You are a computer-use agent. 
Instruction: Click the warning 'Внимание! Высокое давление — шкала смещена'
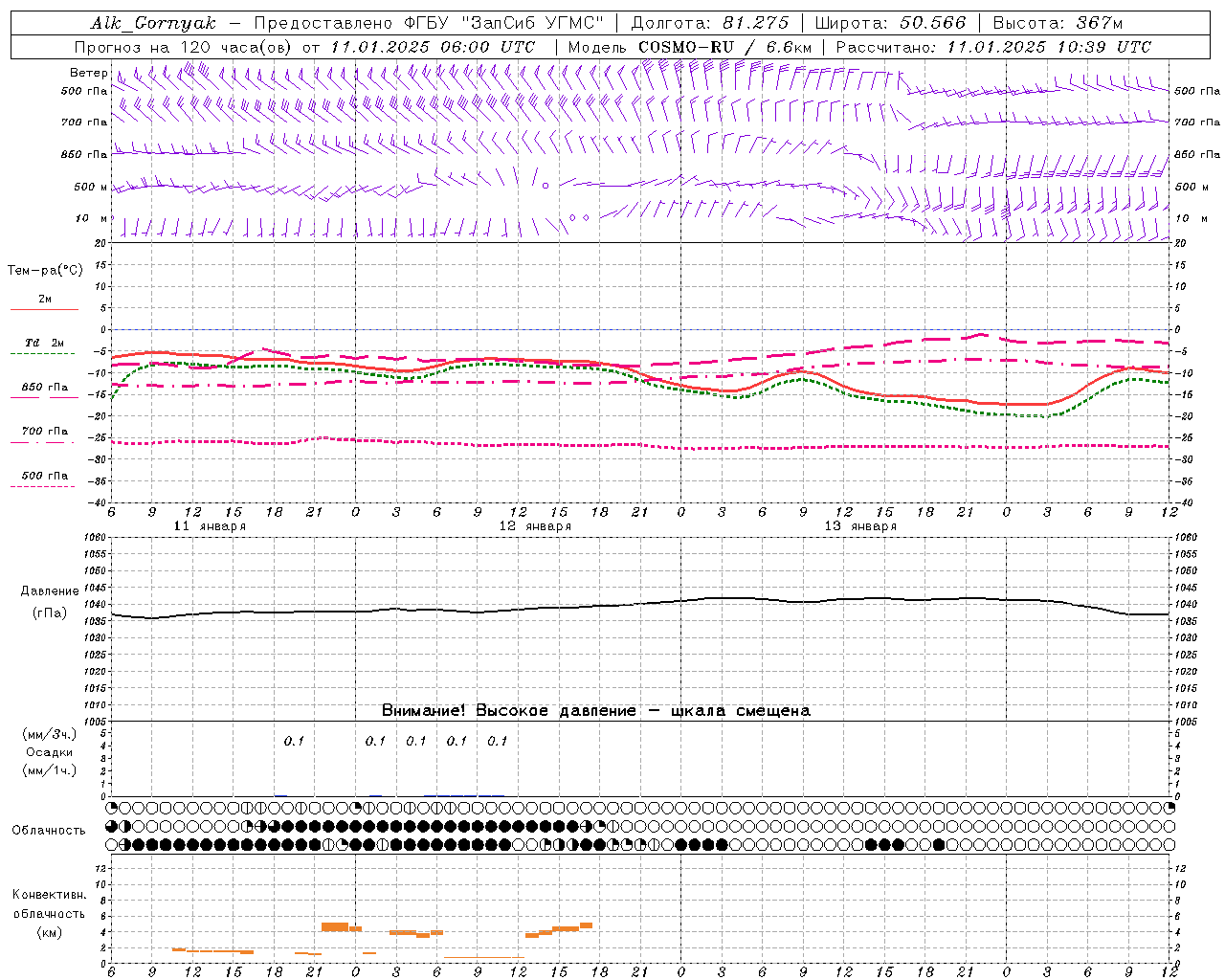click(x=595, y=711)
